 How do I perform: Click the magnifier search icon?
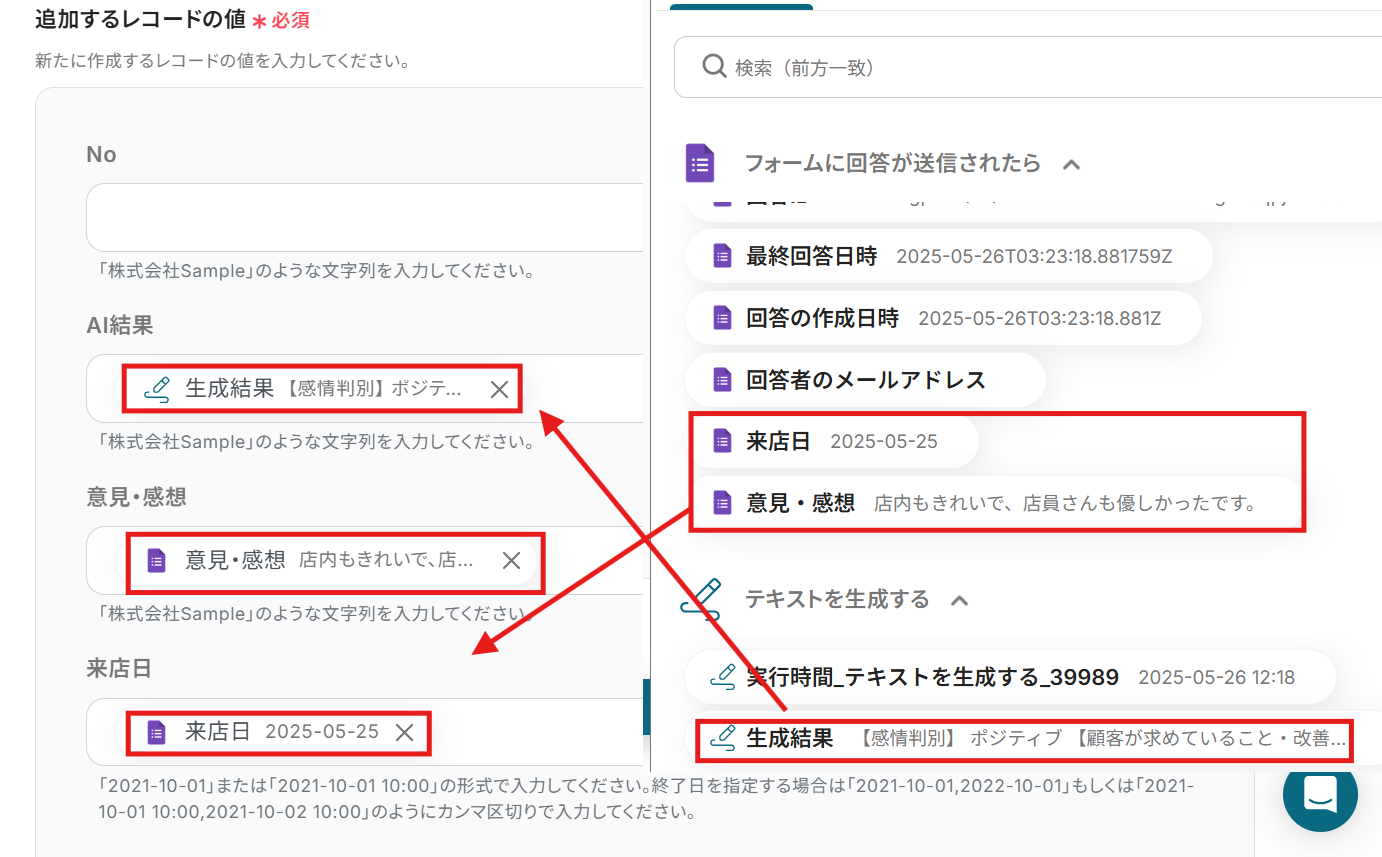tap(713, 67)
